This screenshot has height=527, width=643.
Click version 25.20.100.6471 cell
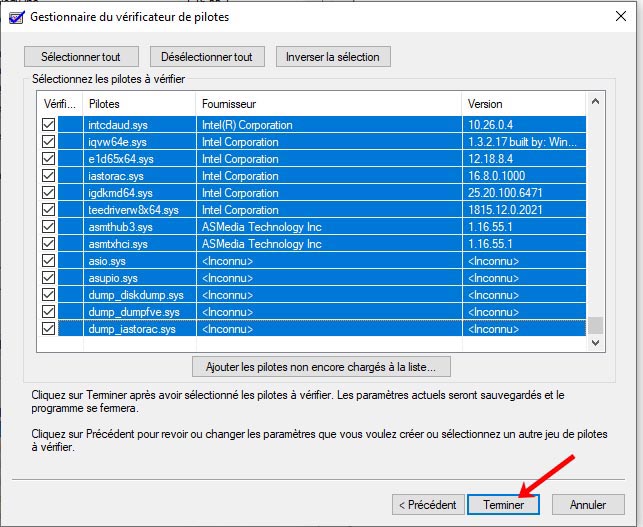505,193
